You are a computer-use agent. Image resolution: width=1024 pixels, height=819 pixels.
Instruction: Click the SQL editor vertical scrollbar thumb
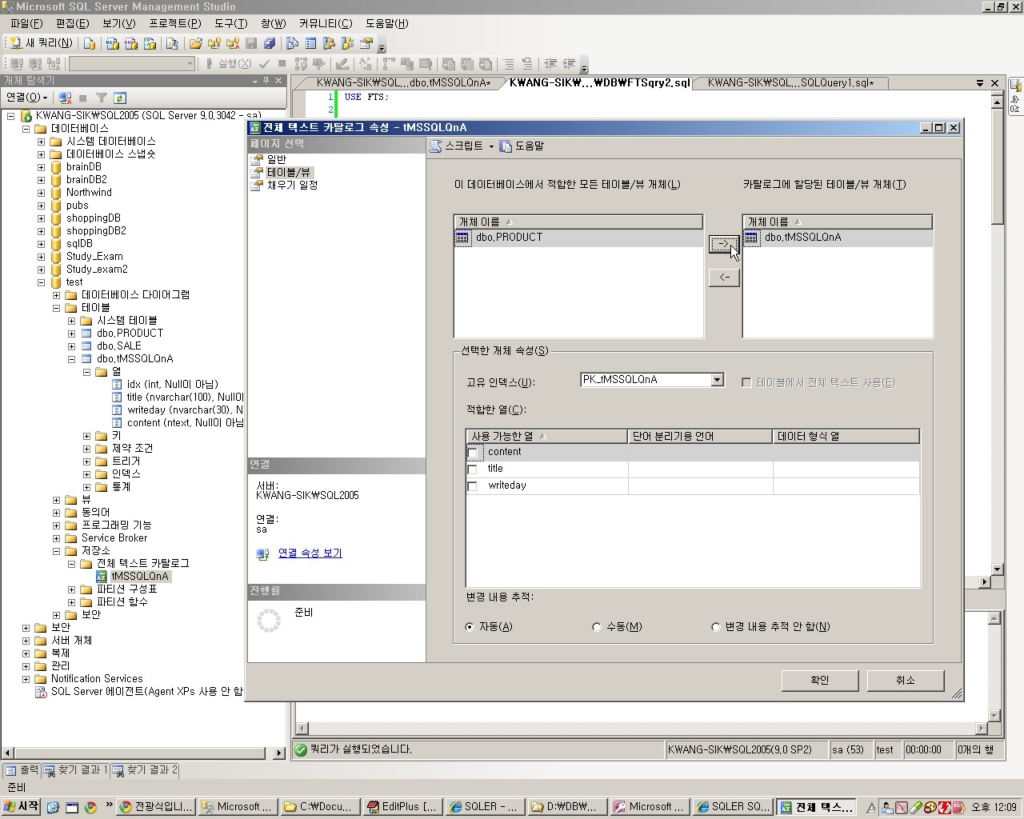coord(997,167)
